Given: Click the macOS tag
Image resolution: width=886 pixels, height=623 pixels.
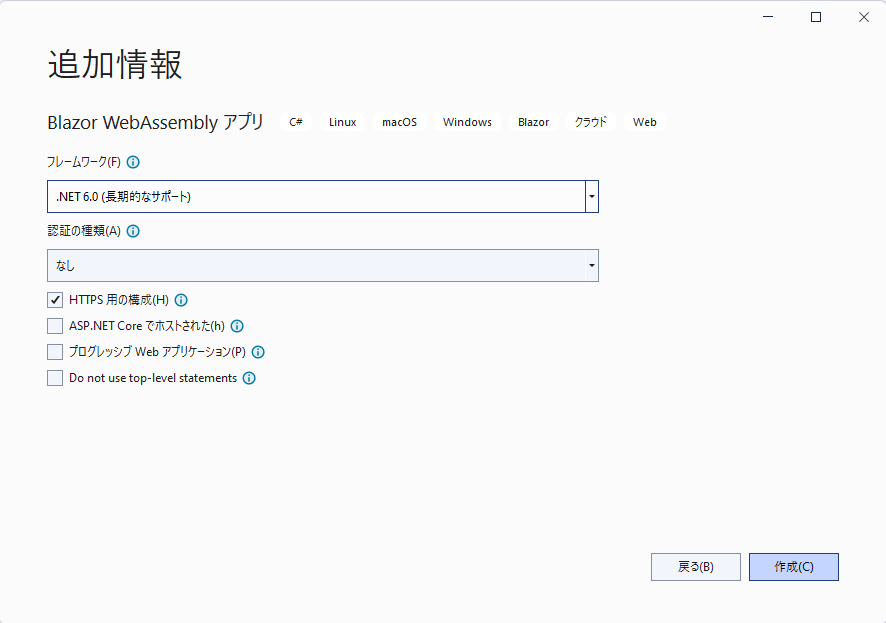Looking at the screenshot, I should pos(399,122).
